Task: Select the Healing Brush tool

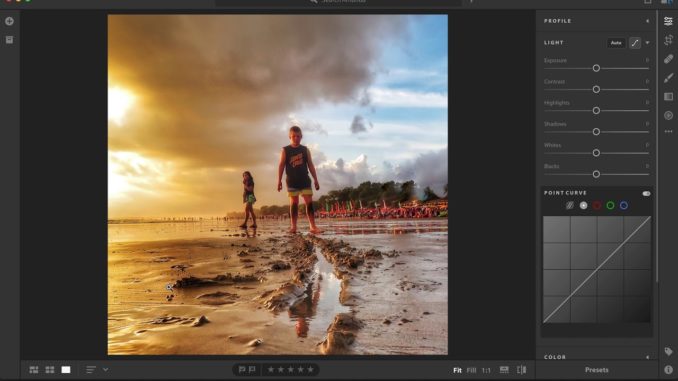Action: click(x=668, y=59)
